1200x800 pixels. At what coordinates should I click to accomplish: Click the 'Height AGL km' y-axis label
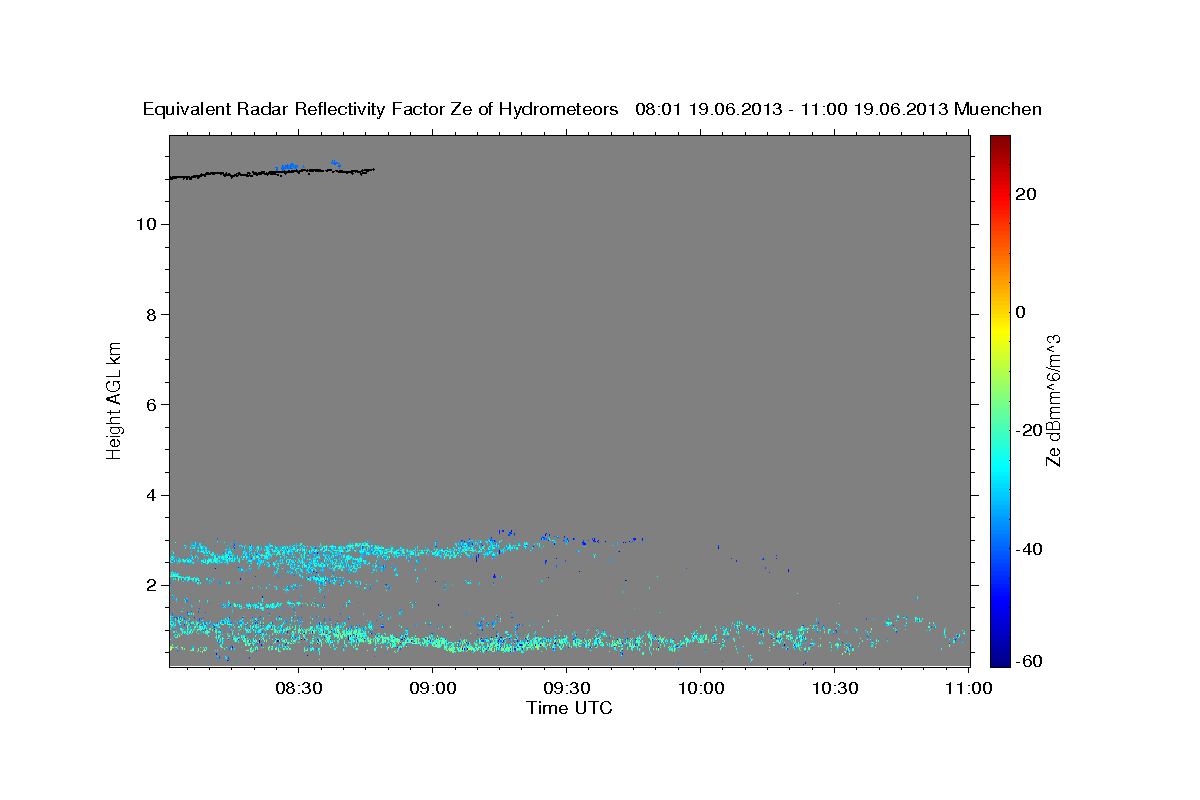tap(115, 400)
